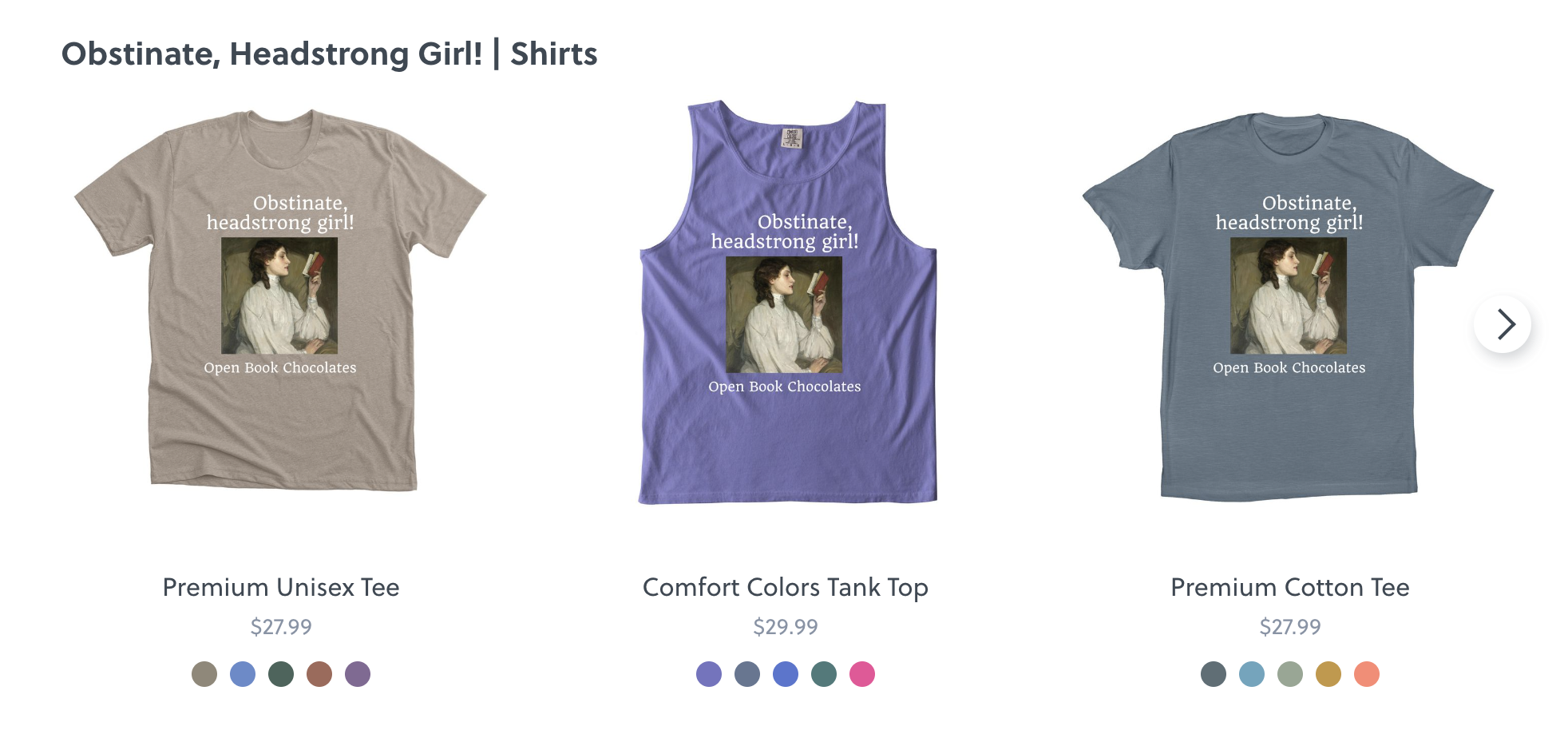Choose the blue swatch under Premium Unisex Tee
Image resolution: width=1568 pixels, height=730 pixels.
click(x=243, y=674)
